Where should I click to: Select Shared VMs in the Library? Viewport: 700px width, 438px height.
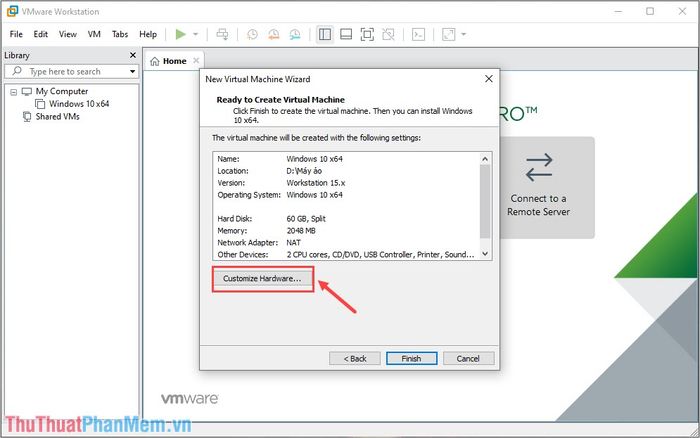(58, 117)
